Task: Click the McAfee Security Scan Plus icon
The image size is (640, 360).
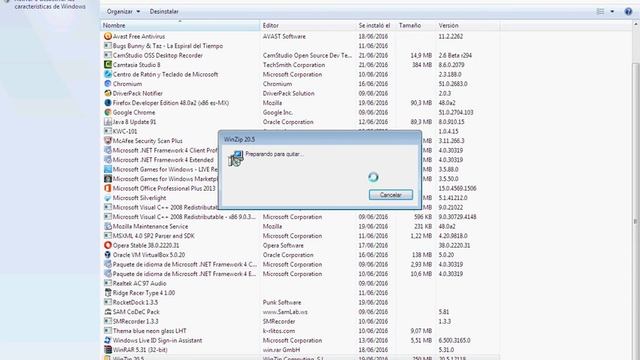Action: 108,141
